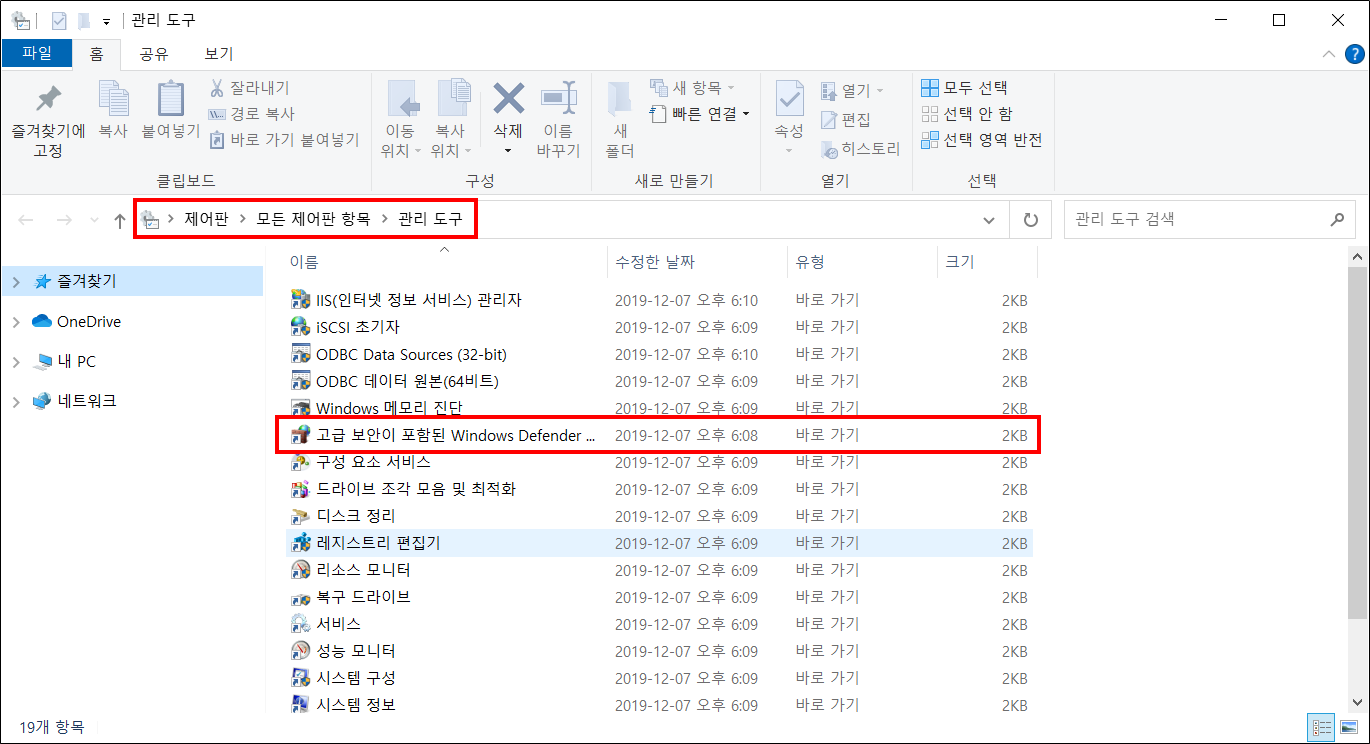The image size is (1370, 744).
Task: Click 선택 안 함
Action: click(x=966, y=114)
